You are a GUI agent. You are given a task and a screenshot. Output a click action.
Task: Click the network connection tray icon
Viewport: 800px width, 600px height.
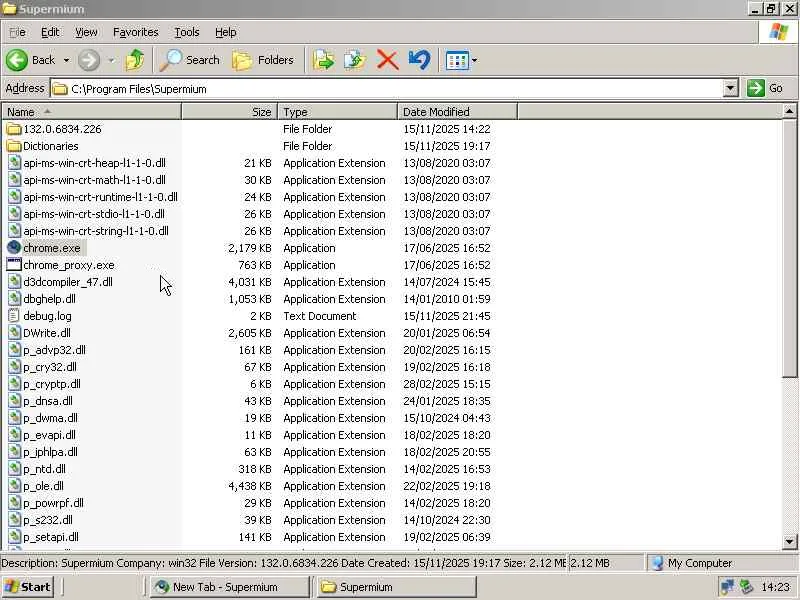click(728, 587)
